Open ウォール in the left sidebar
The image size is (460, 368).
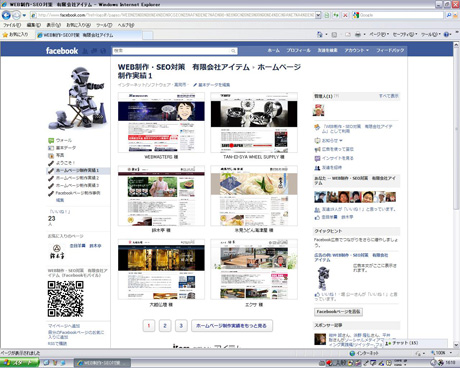point(63,140)
